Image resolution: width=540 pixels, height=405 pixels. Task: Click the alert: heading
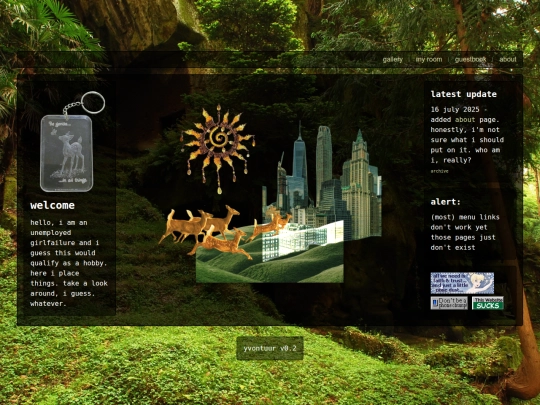pos(445,202)
